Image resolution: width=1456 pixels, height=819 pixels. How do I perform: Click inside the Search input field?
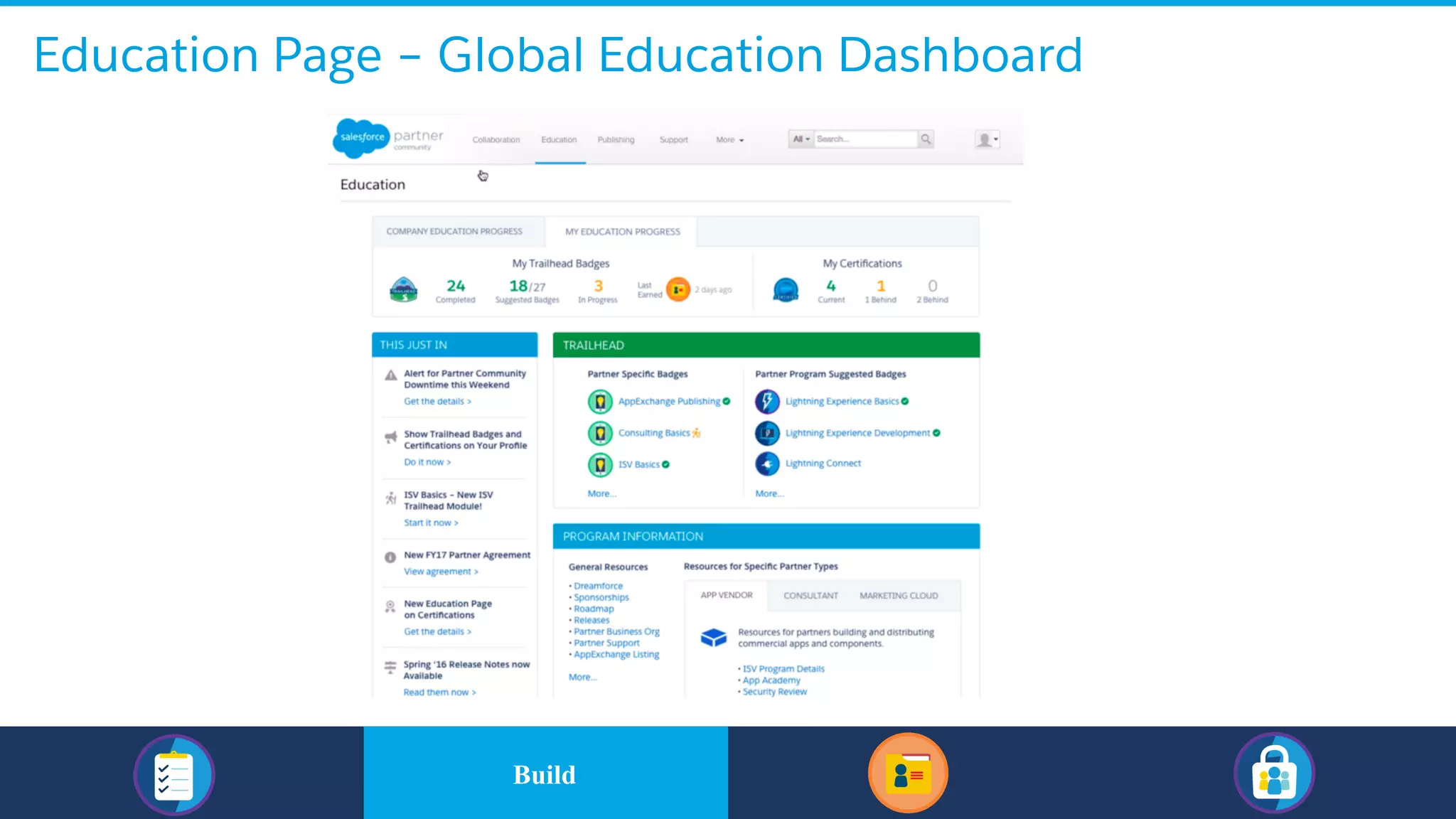point(866,139)
